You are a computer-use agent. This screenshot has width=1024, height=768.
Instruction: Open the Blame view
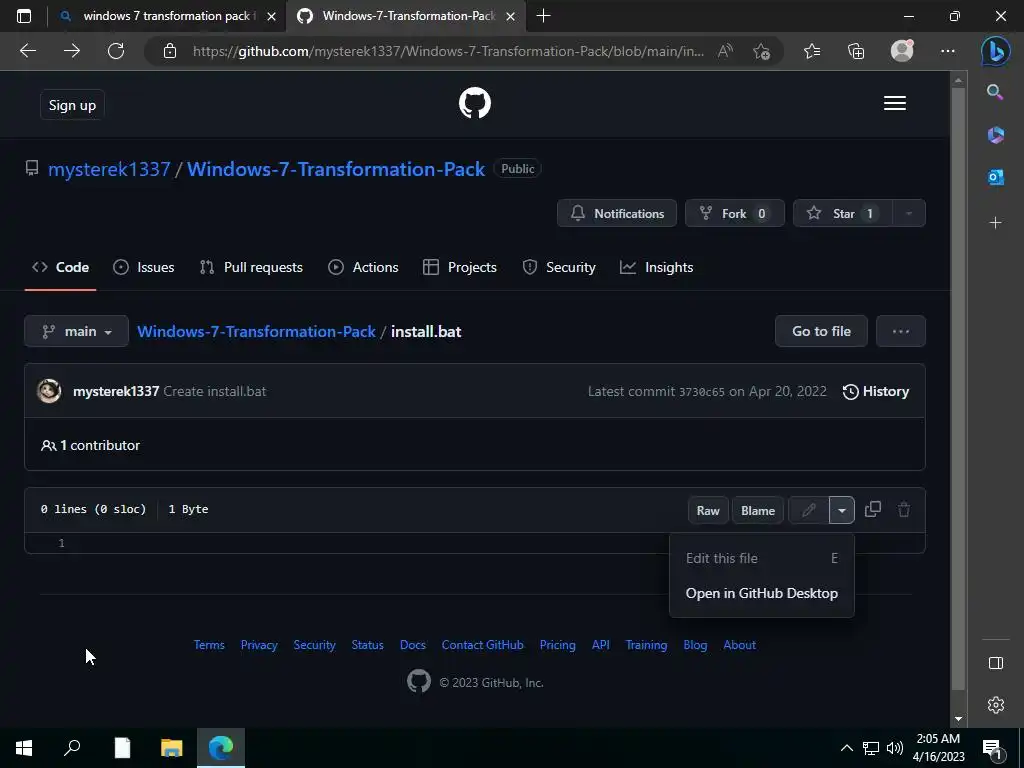[x=758, y=511]
